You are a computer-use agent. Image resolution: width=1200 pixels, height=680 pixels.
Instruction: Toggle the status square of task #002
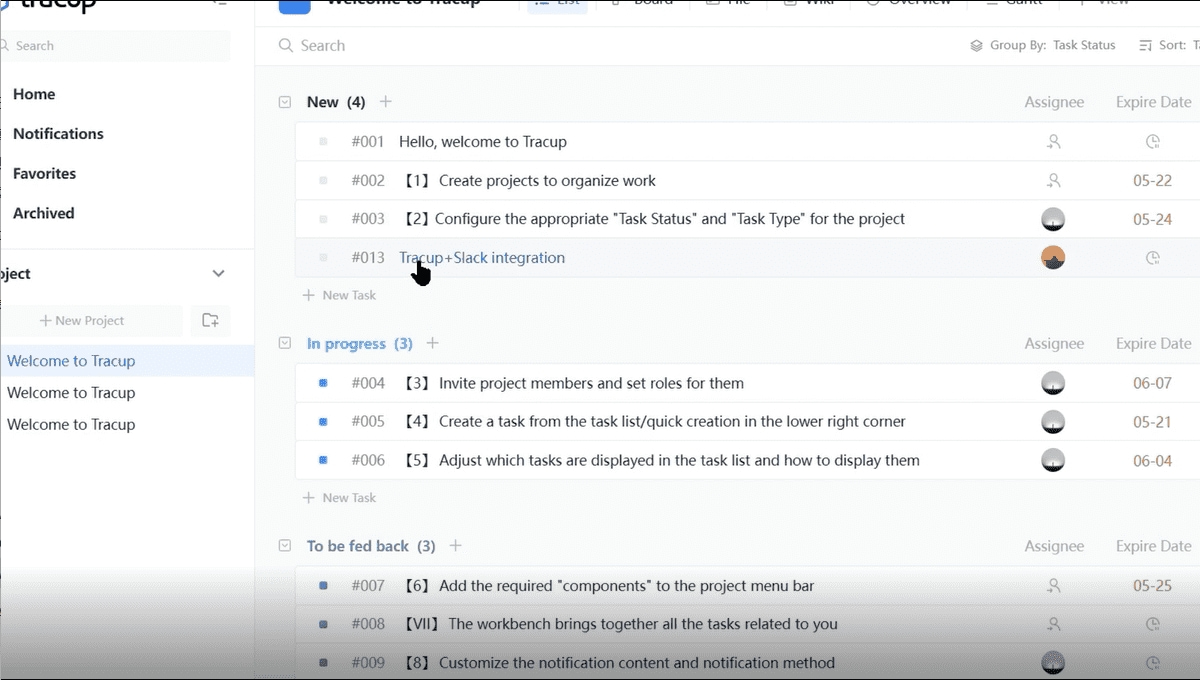point(323,181)
